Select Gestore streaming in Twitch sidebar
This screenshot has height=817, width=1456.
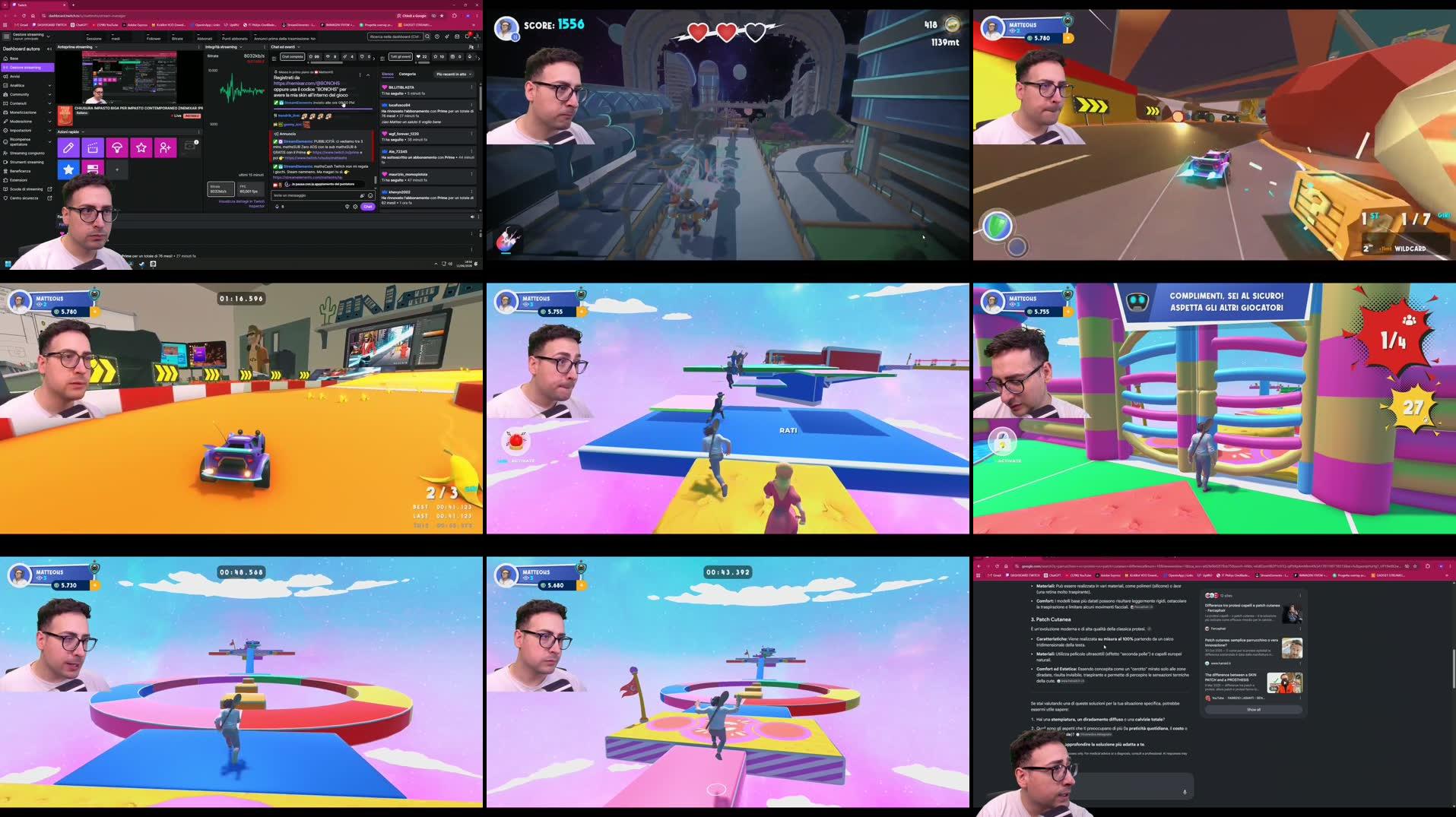26,68
